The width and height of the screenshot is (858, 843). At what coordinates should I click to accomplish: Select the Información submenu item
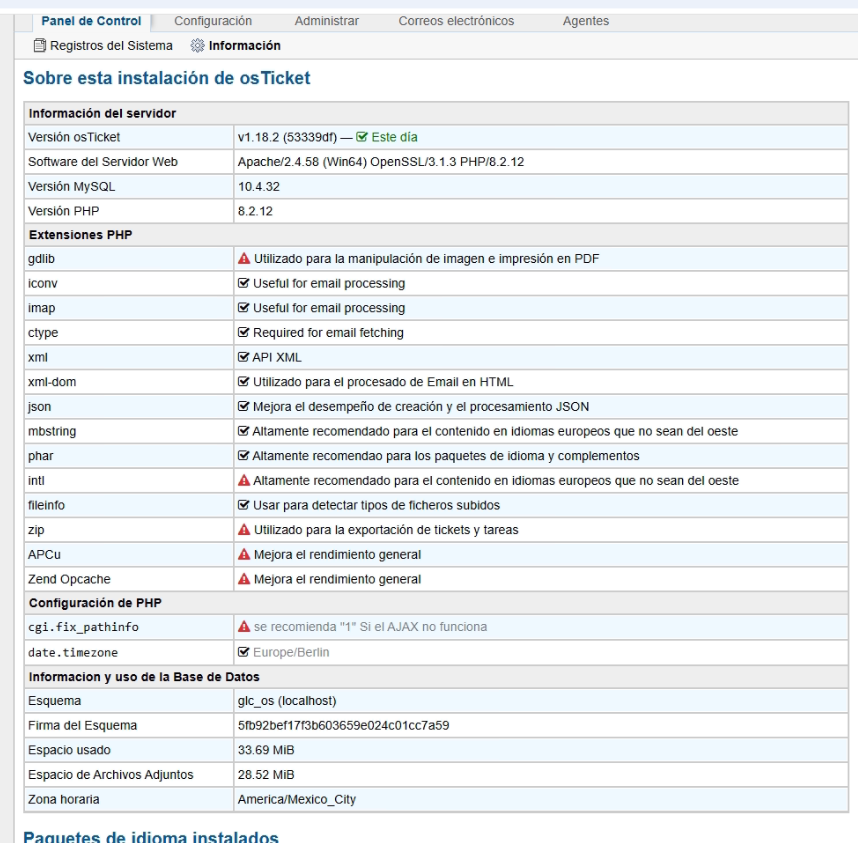click(244, 45)
